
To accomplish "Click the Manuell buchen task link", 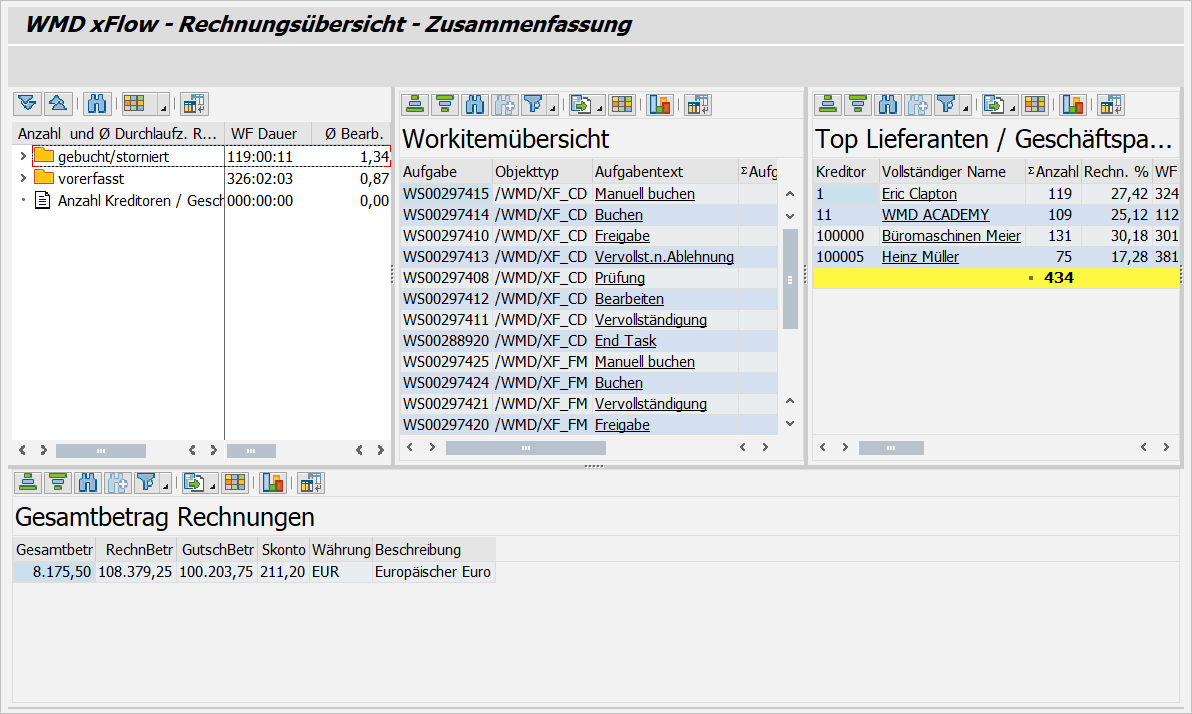I will (x=644, y=193).
